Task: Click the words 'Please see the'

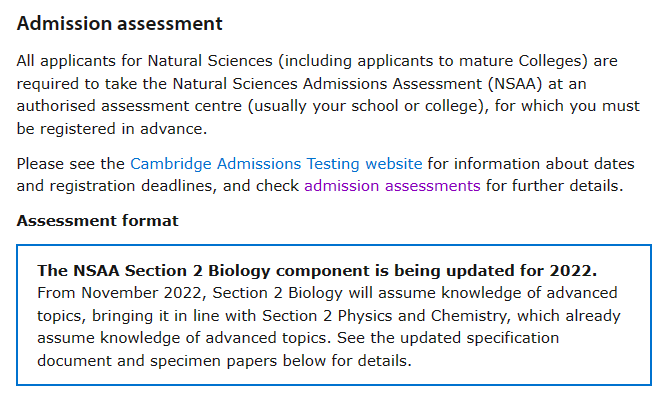Action: 70,164
